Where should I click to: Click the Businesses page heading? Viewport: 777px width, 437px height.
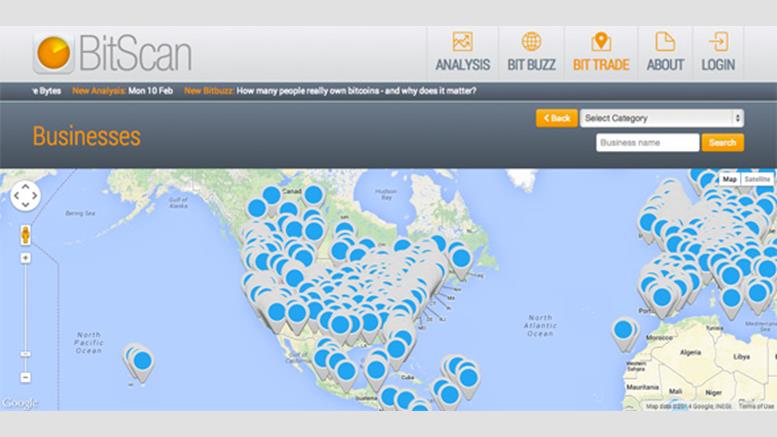87,136
